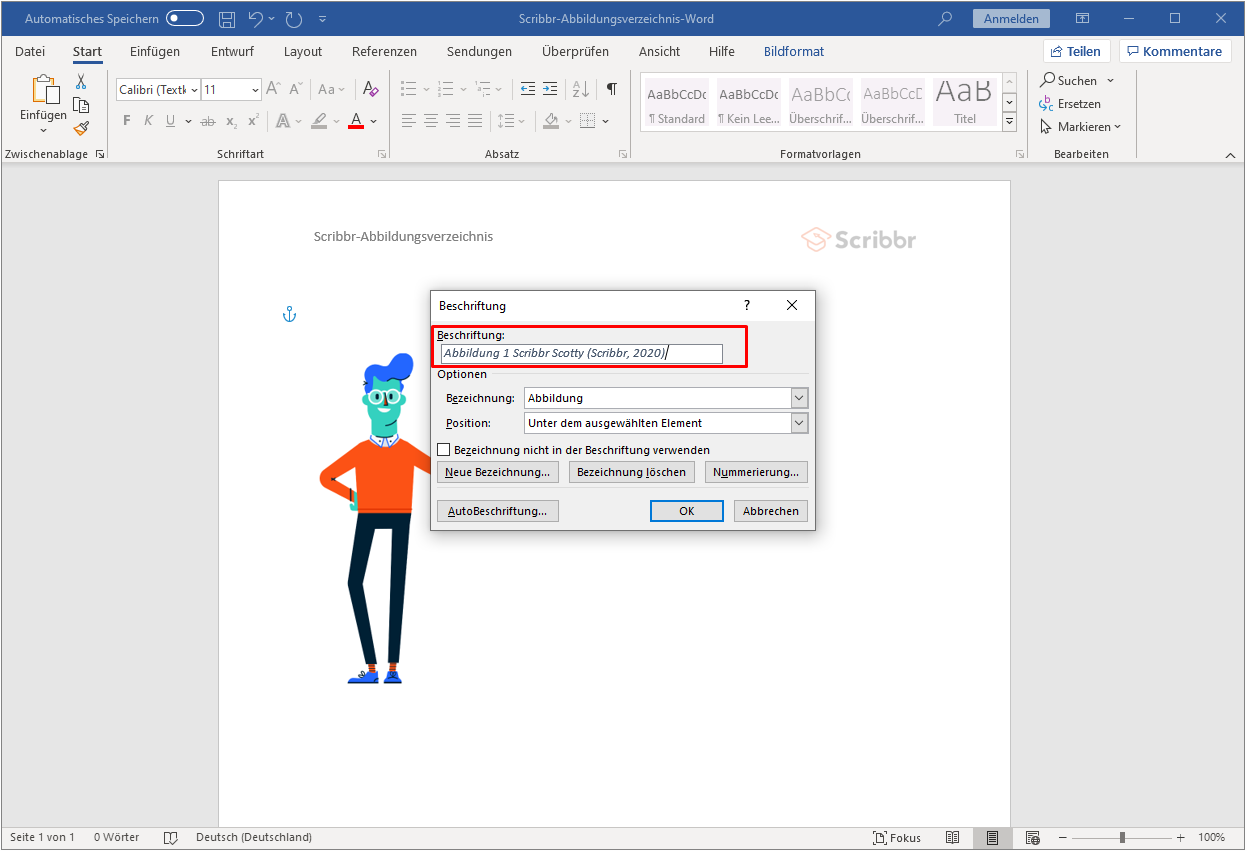
Task: Open the Search magnifier in title bar
Action: point(945,19)
